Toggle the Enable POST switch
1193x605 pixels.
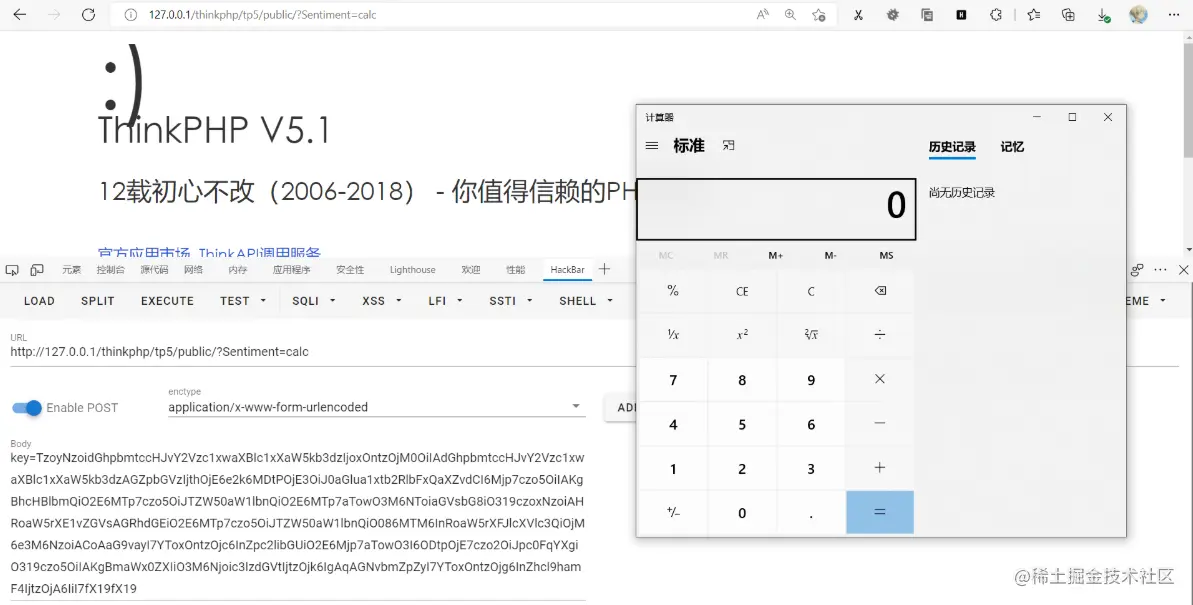[27, 408]
